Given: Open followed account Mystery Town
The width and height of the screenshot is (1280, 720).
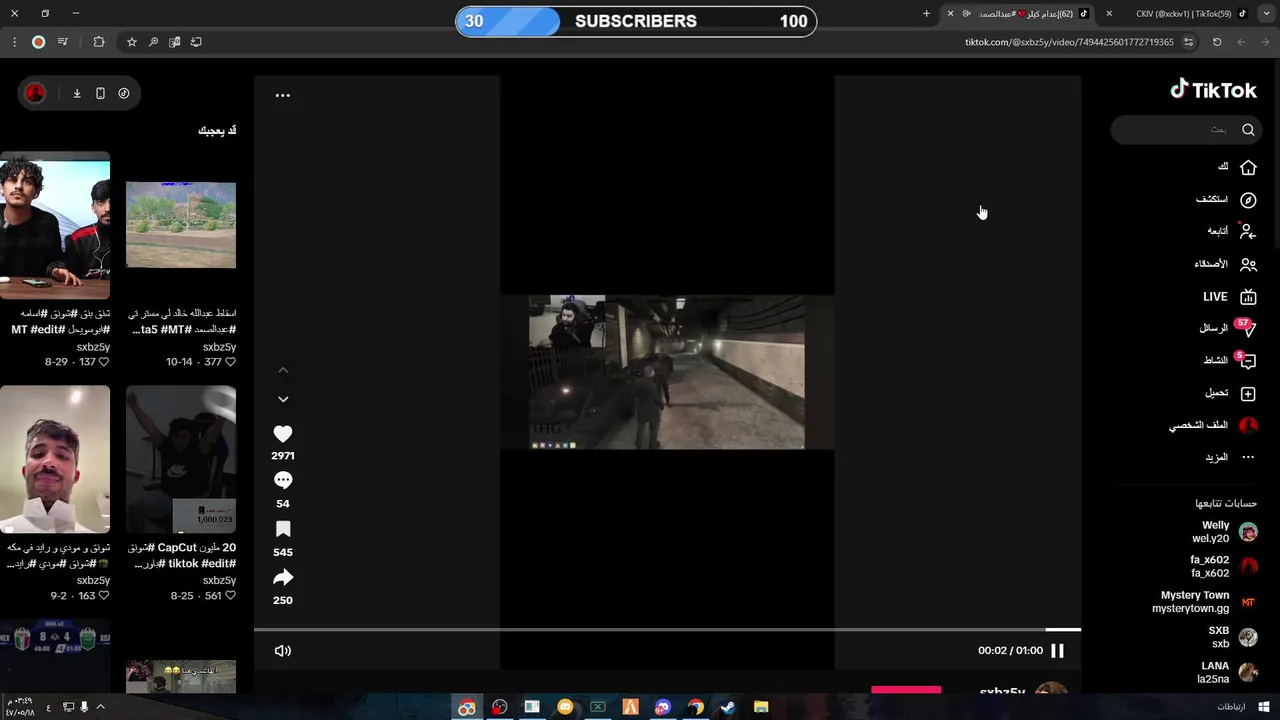Looking at the screenshot, I should tap(1205, 602).
